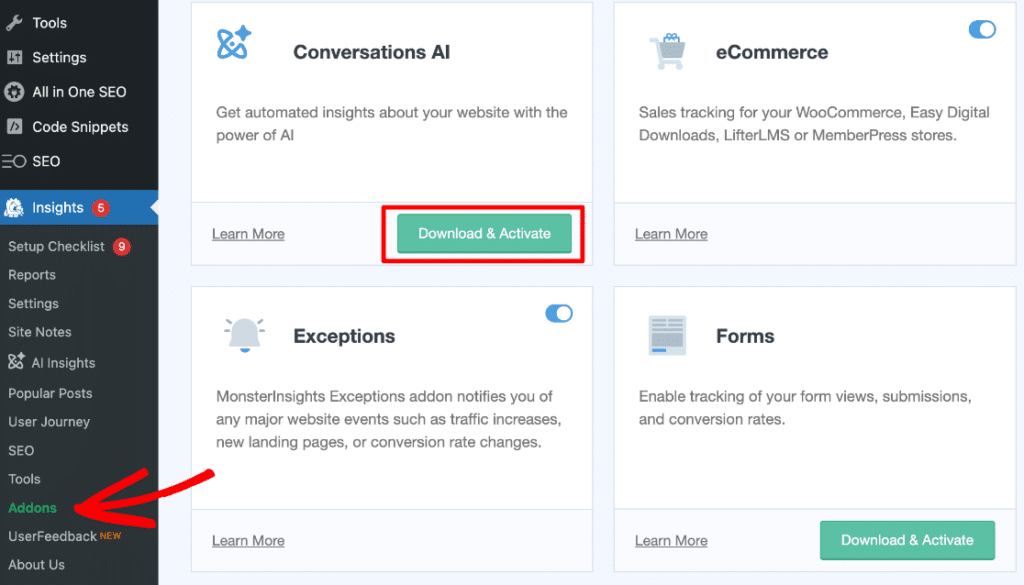Click the eCommerce shopping cart icon
The width and height of the screenshot is (1024, 585).
coord(666,51)
